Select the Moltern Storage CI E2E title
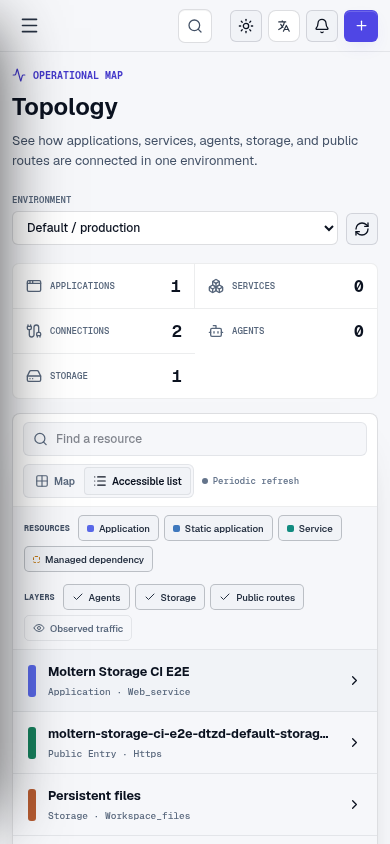The image size is (390, 844). pyautogui.click(x=119, y=672)
